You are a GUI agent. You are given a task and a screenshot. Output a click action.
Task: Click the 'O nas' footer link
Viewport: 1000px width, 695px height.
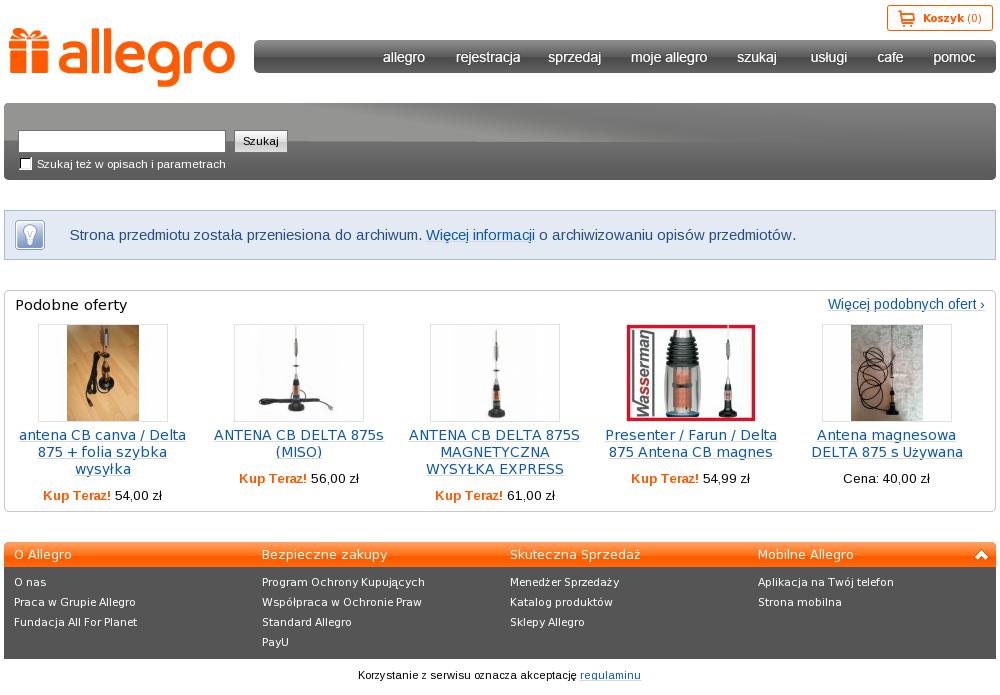[30, 582]
